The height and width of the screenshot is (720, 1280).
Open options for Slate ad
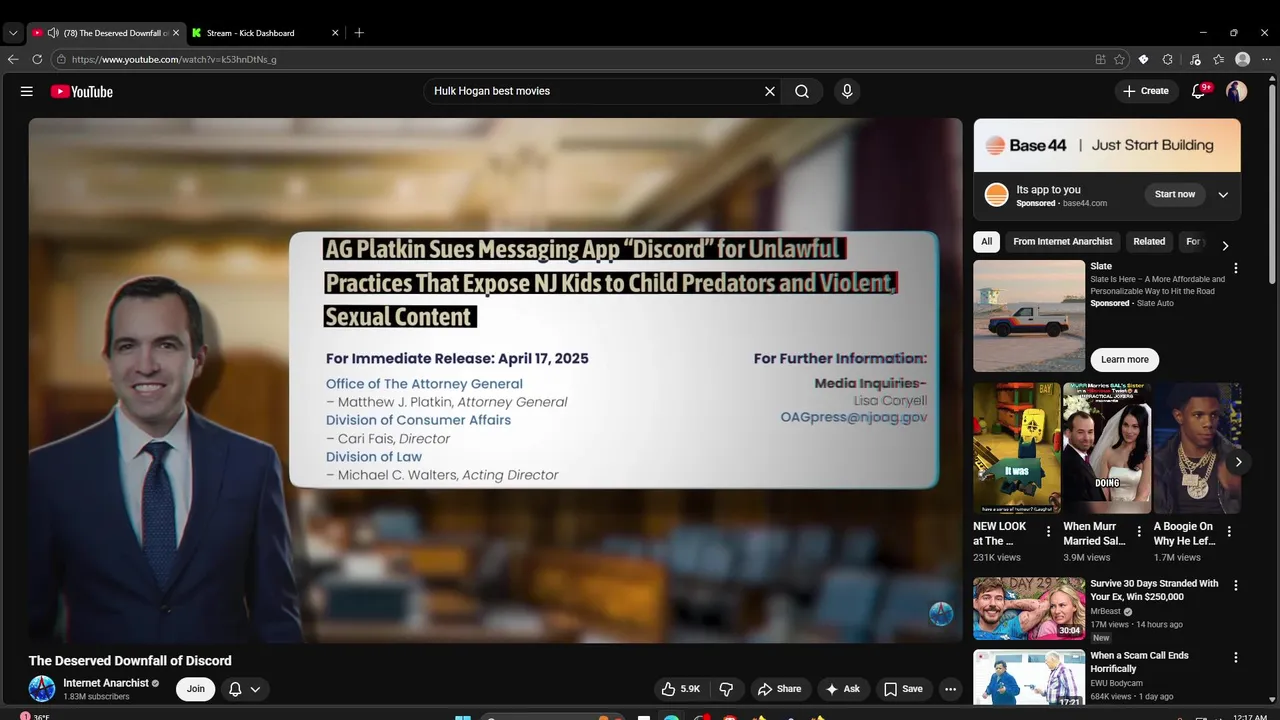point(1236,268)
